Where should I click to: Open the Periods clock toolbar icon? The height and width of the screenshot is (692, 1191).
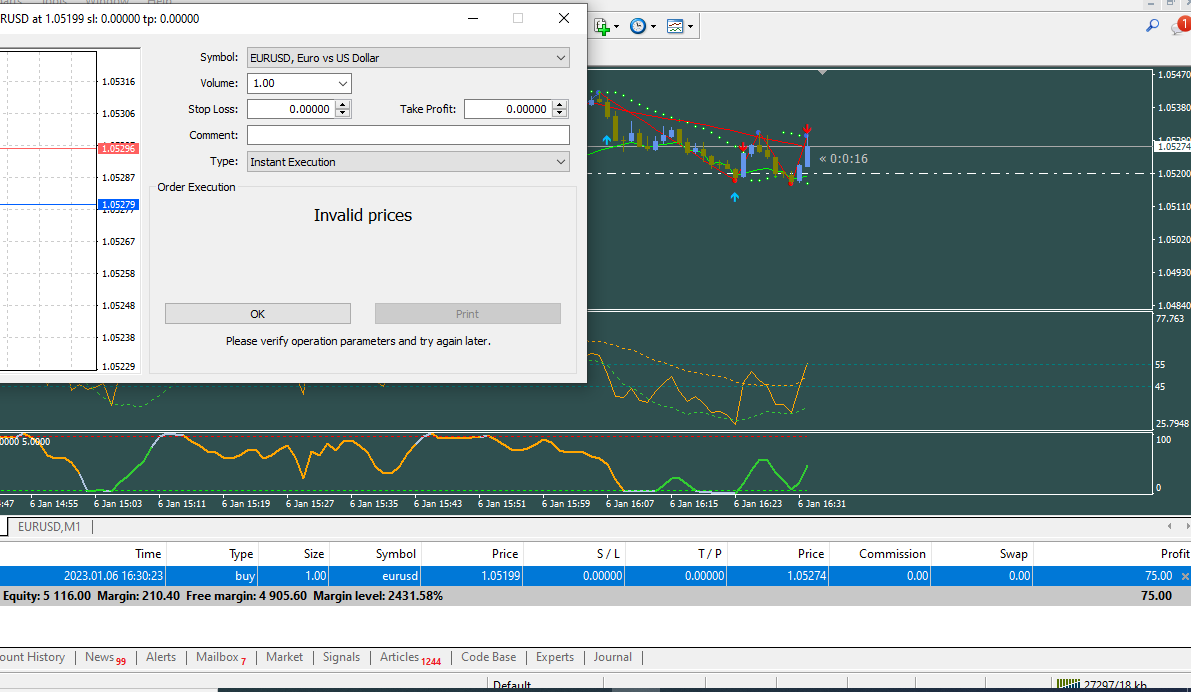[x=638, y=27]
